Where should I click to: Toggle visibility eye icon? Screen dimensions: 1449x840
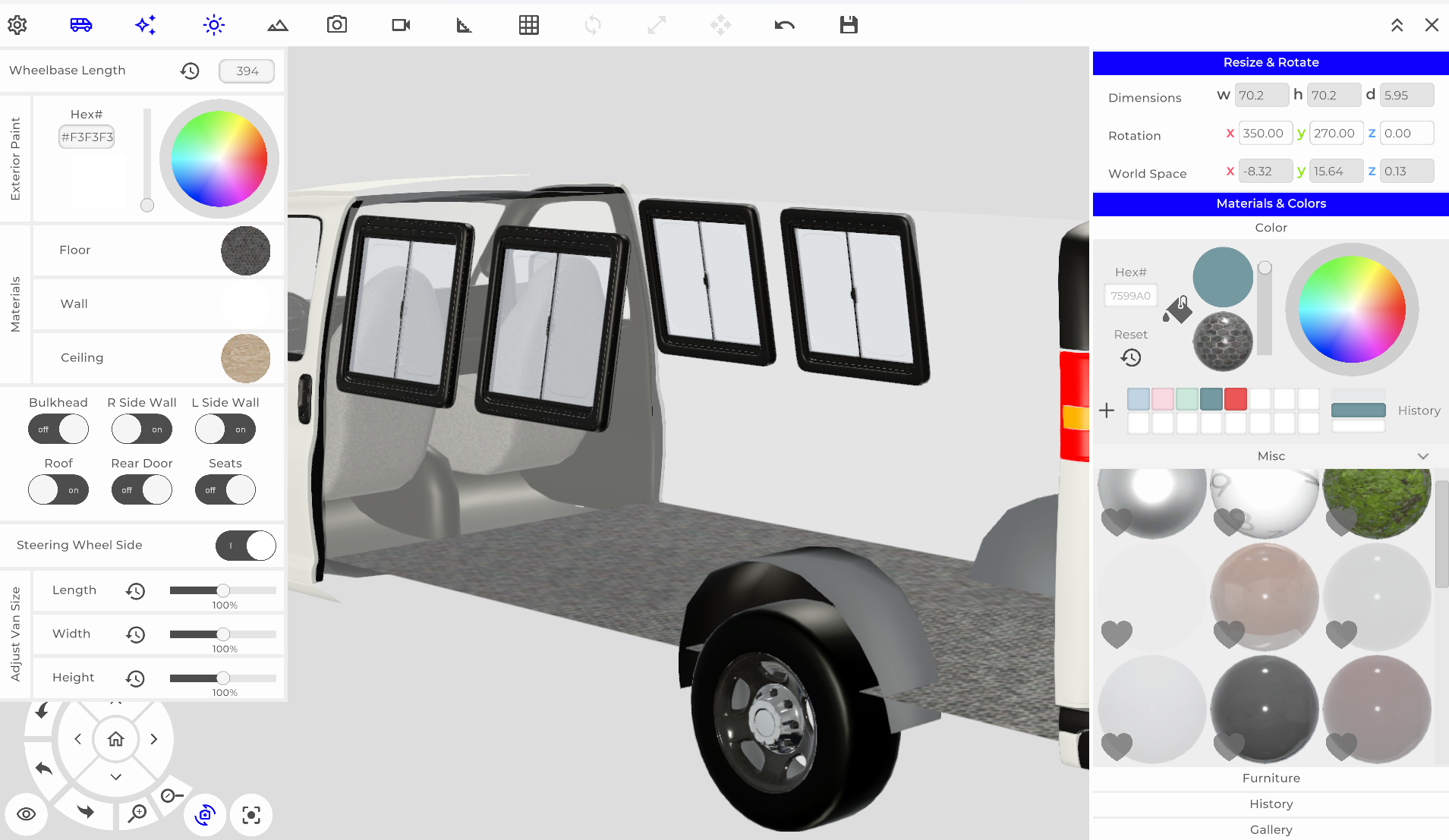[27, 814]
